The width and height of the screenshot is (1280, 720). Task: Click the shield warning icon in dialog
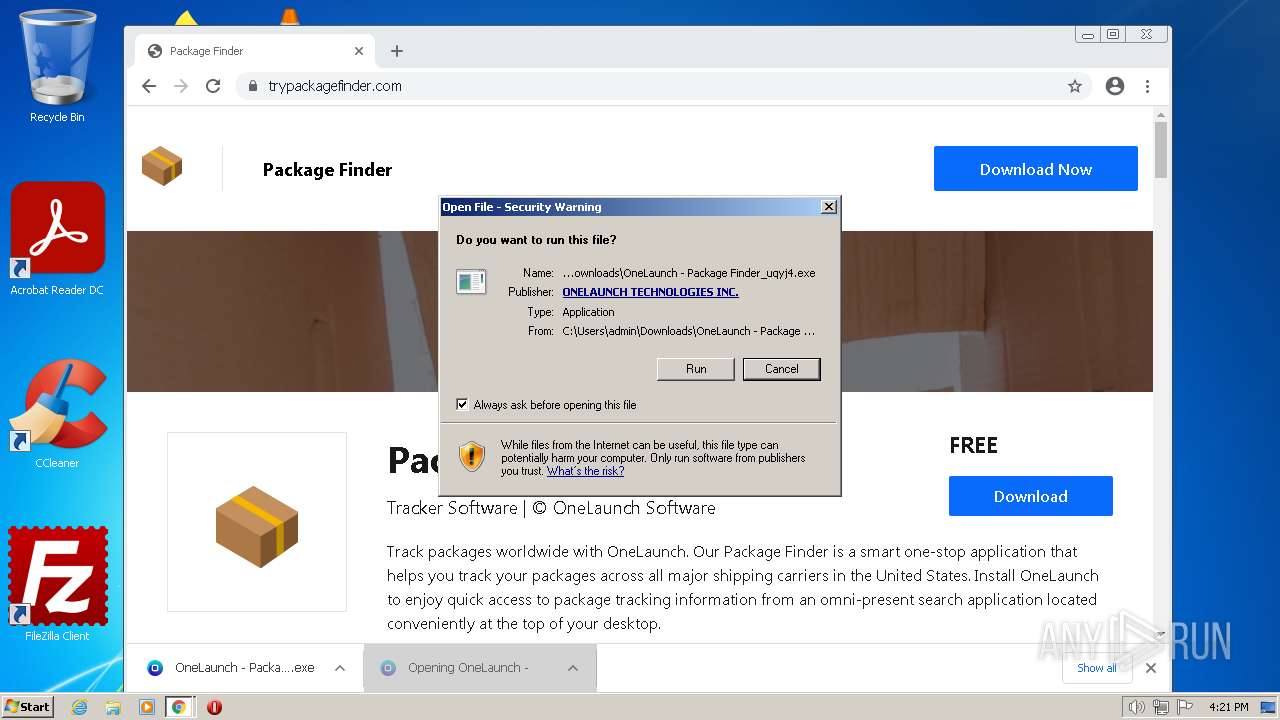point(472,457)
